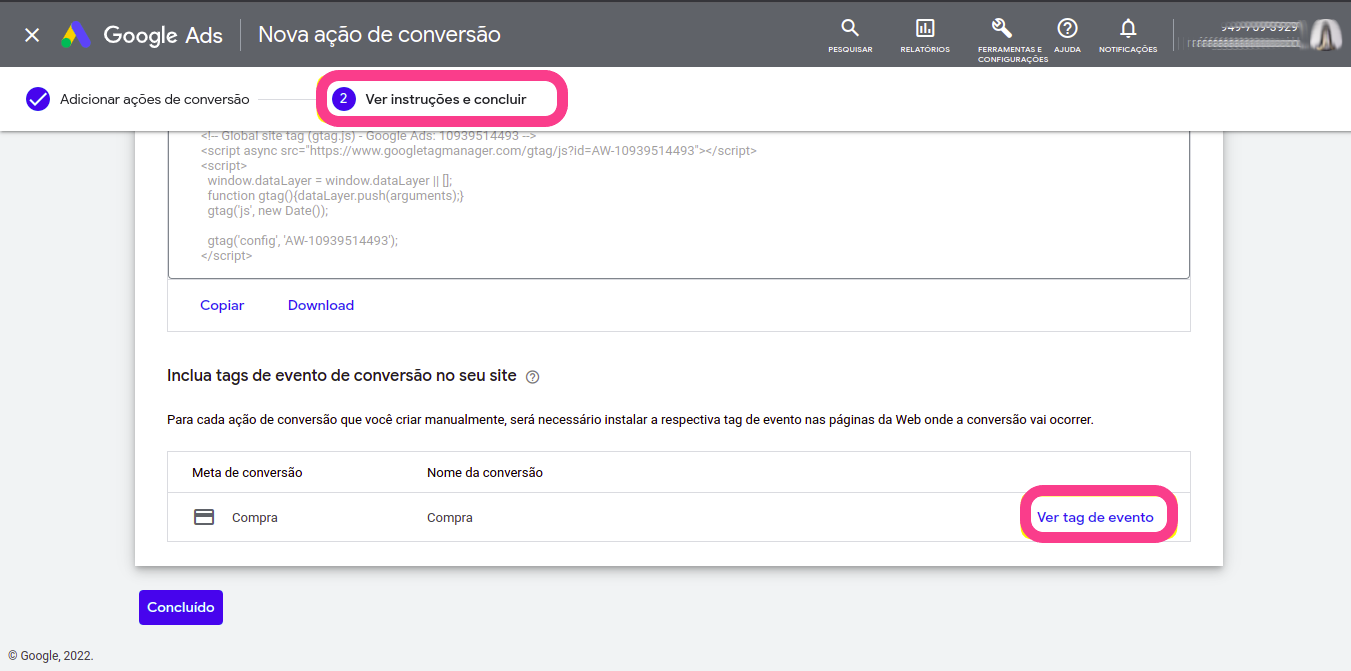Click the checkmark icon of completed step
Viewport: 1351px width, 671px height.
tap(38, 99)
